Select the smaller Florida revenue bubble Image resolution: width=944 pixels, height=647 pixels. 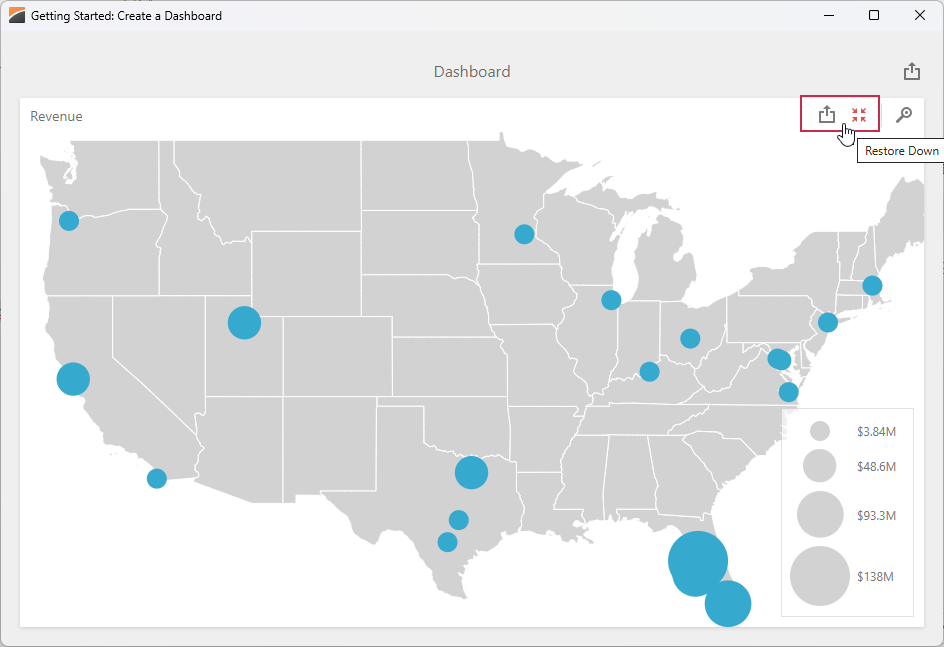(x=728, y=604)
